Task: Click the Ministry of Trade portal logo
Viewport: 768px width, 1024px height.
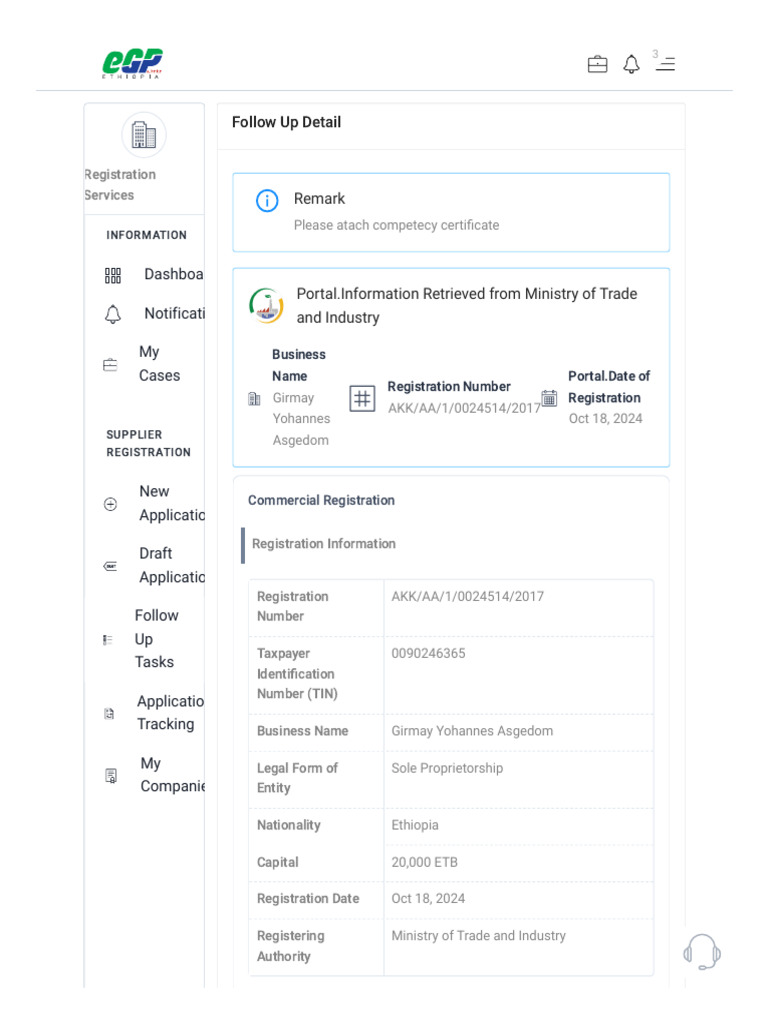Action: 266,306
